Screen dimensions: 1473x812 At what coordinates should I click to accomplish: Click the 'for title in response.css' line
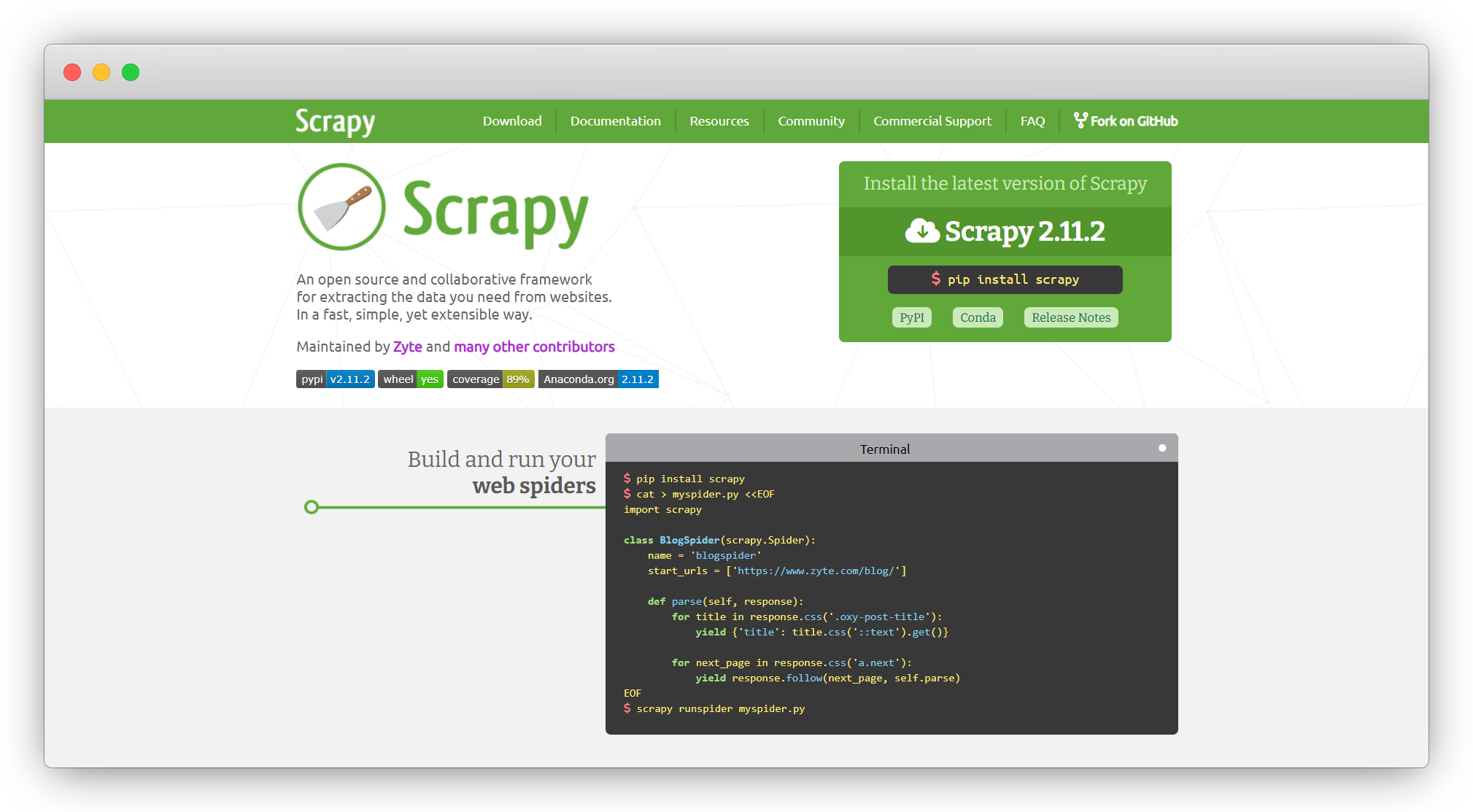tap(807, 616)
